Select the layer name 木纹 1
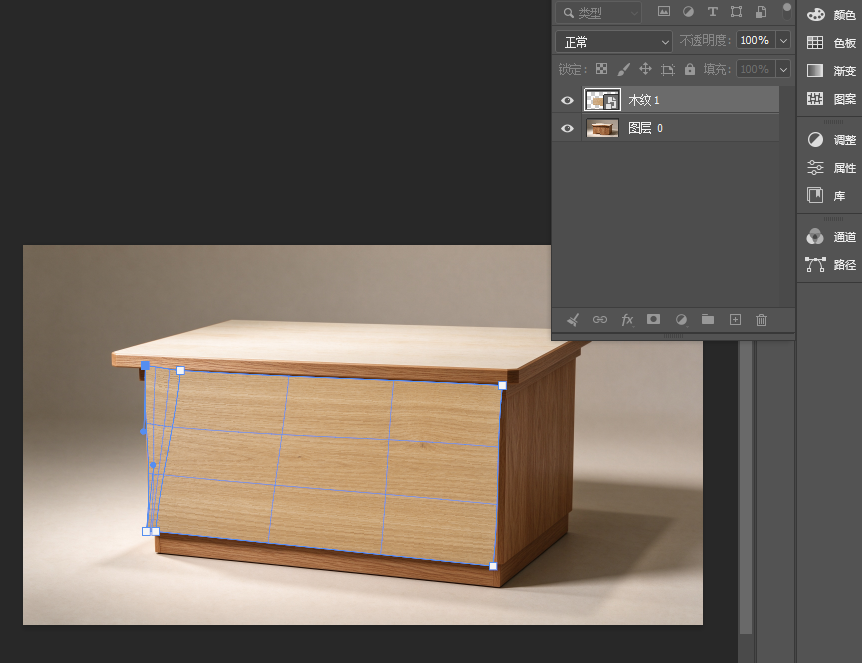The height and width of the screenshot is (663, 862). click(644, 100)
